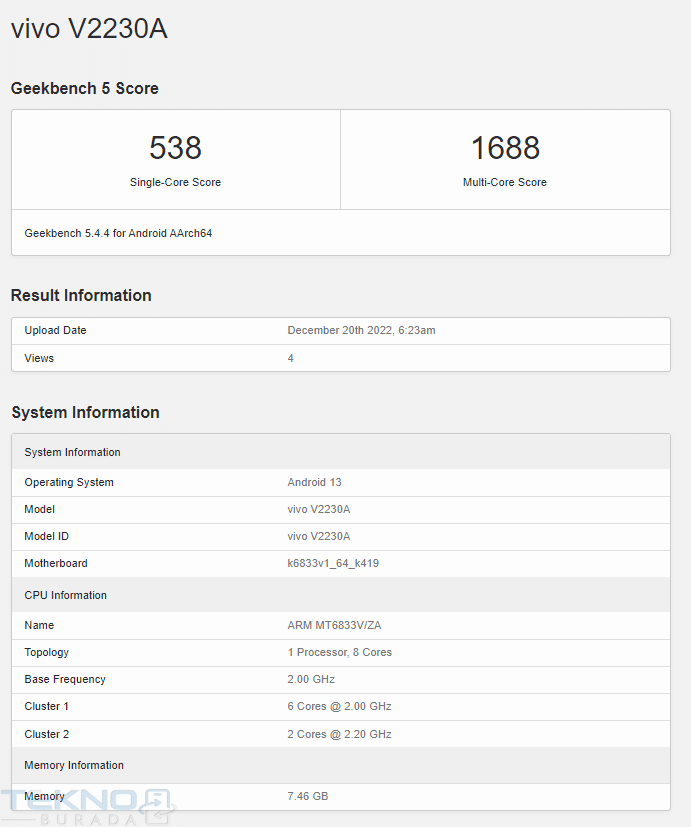Click the Cluster 2 label
The height and width of the screenshot is (827, 691).
46,734
